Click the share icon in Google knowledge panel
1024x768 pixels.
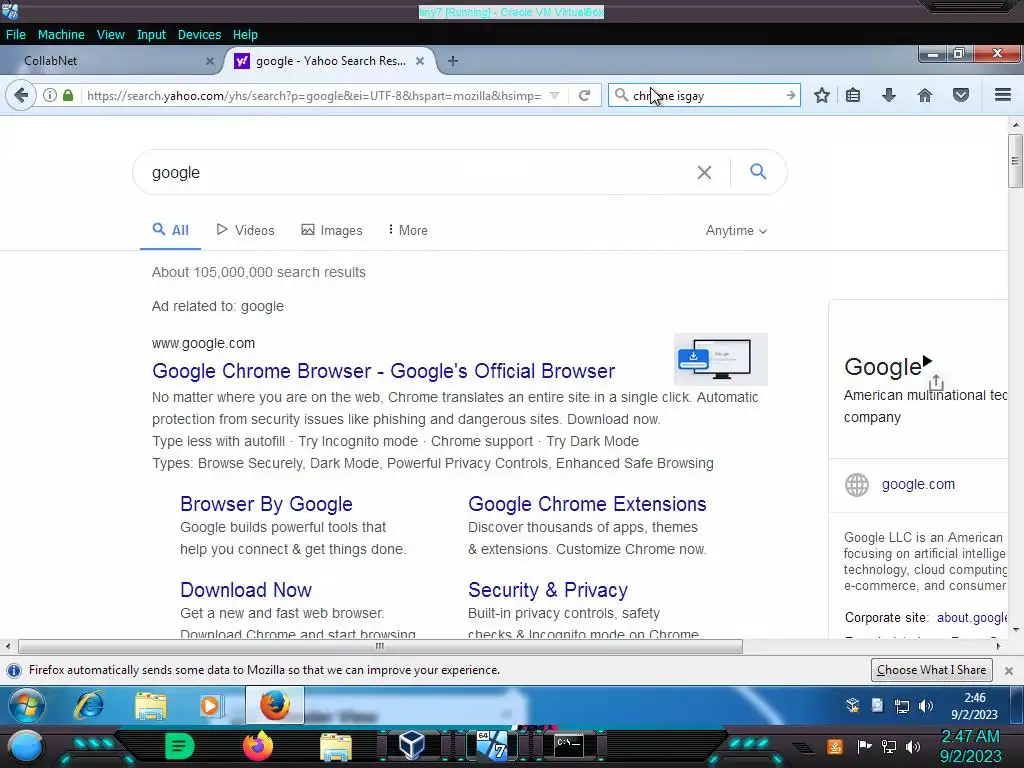click(x=936, y=381)
